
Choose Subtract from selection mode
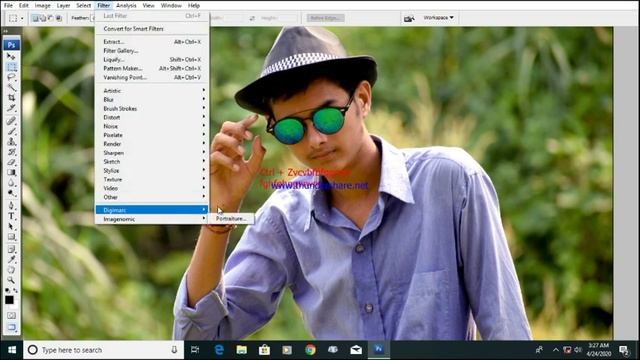click(x=51, y=18)
